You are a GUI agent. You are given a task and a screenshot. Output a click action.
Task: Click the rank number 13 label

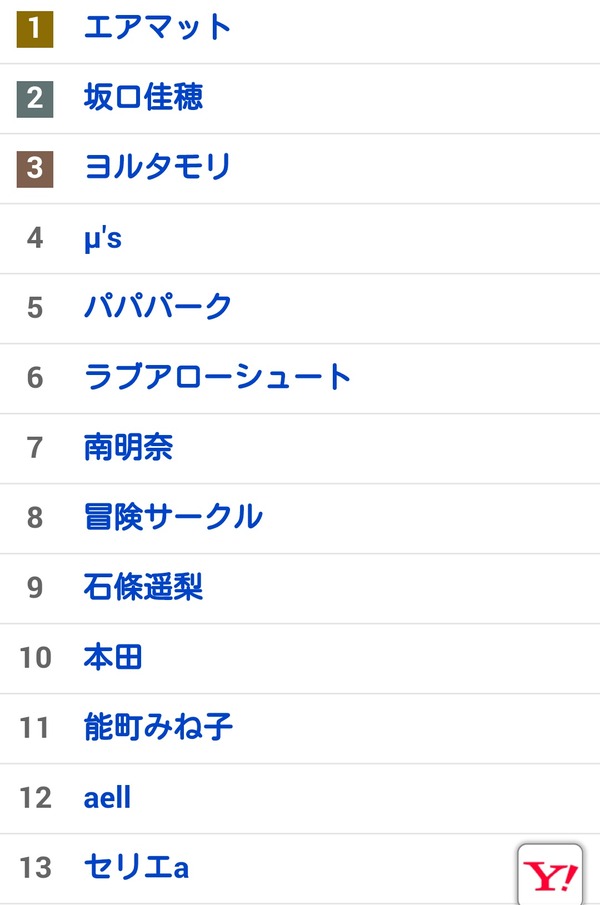coord(35,867)
